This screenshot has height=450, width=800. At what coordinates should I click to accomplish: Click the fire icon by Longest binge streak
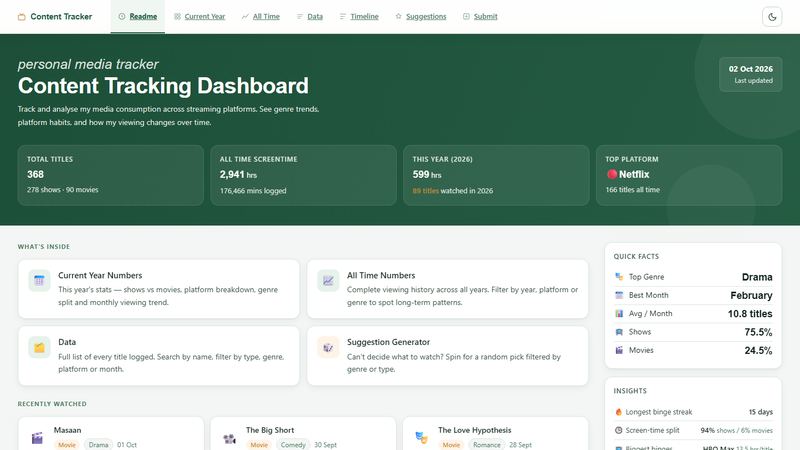[618, 412]
